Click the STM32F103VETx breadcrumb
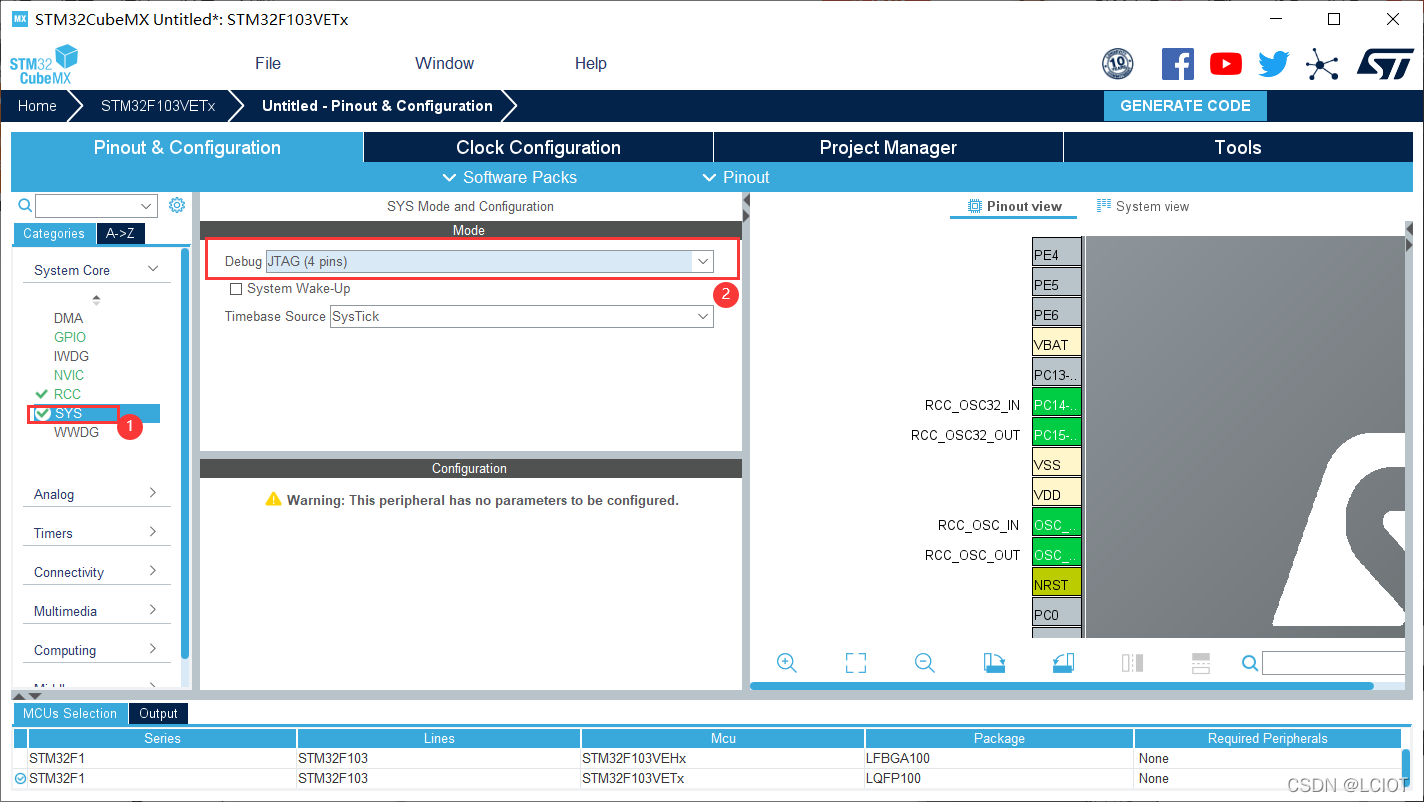 158,106
